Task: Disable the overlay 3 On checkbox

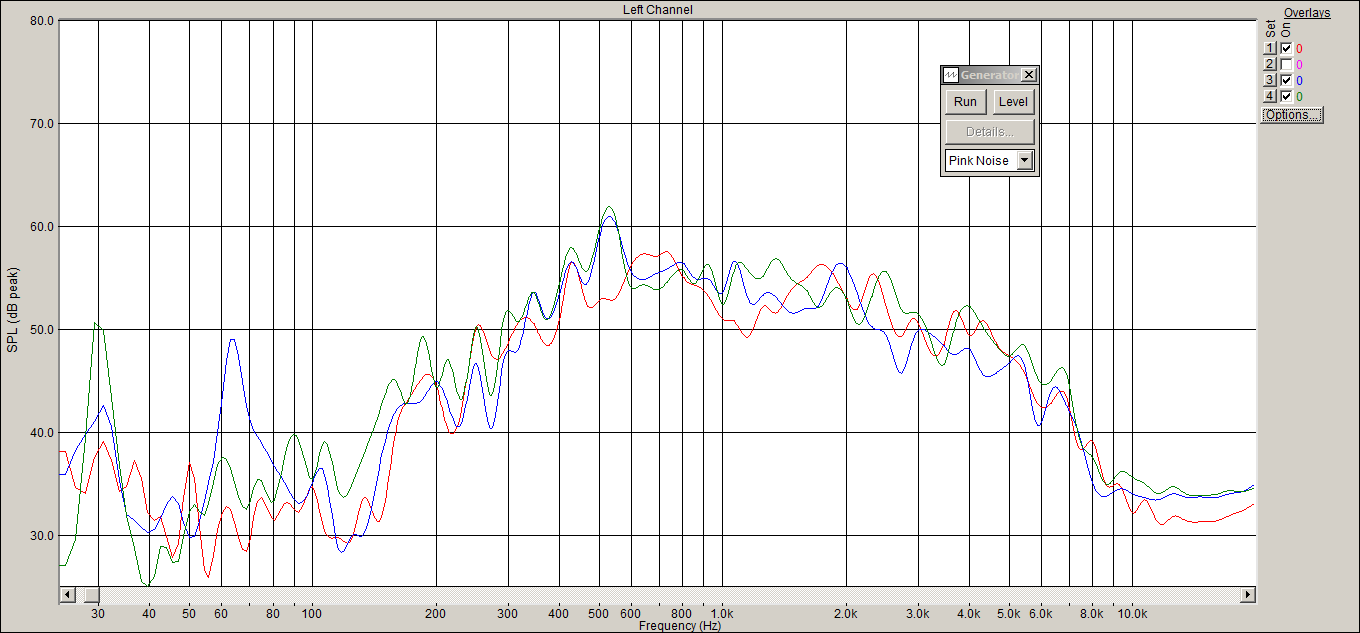Action: [1286, 80]
